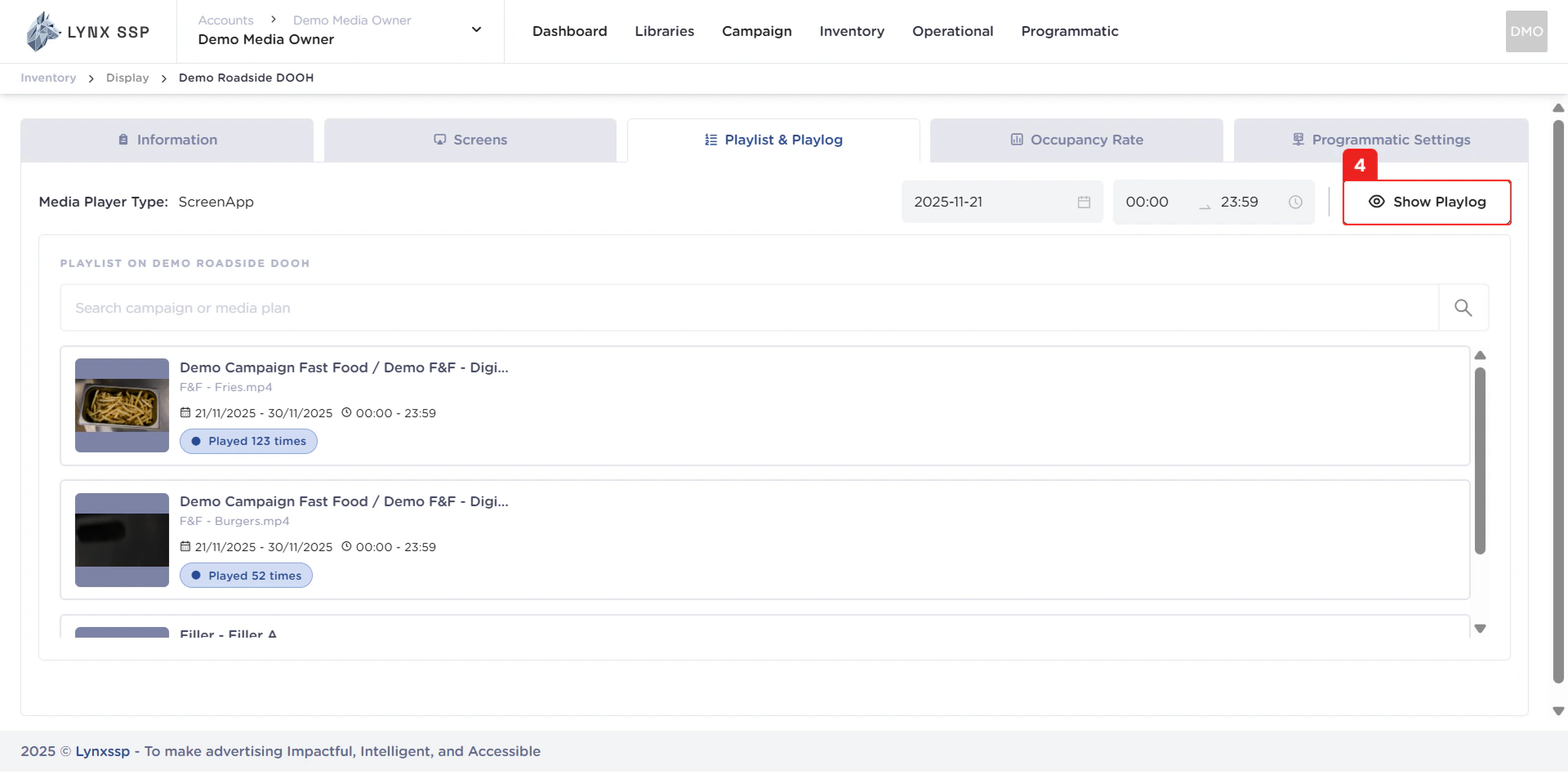Click the Programmatic Settings tab icon
This screenshot has height=774, width=1568.
tap(1298, 140)
